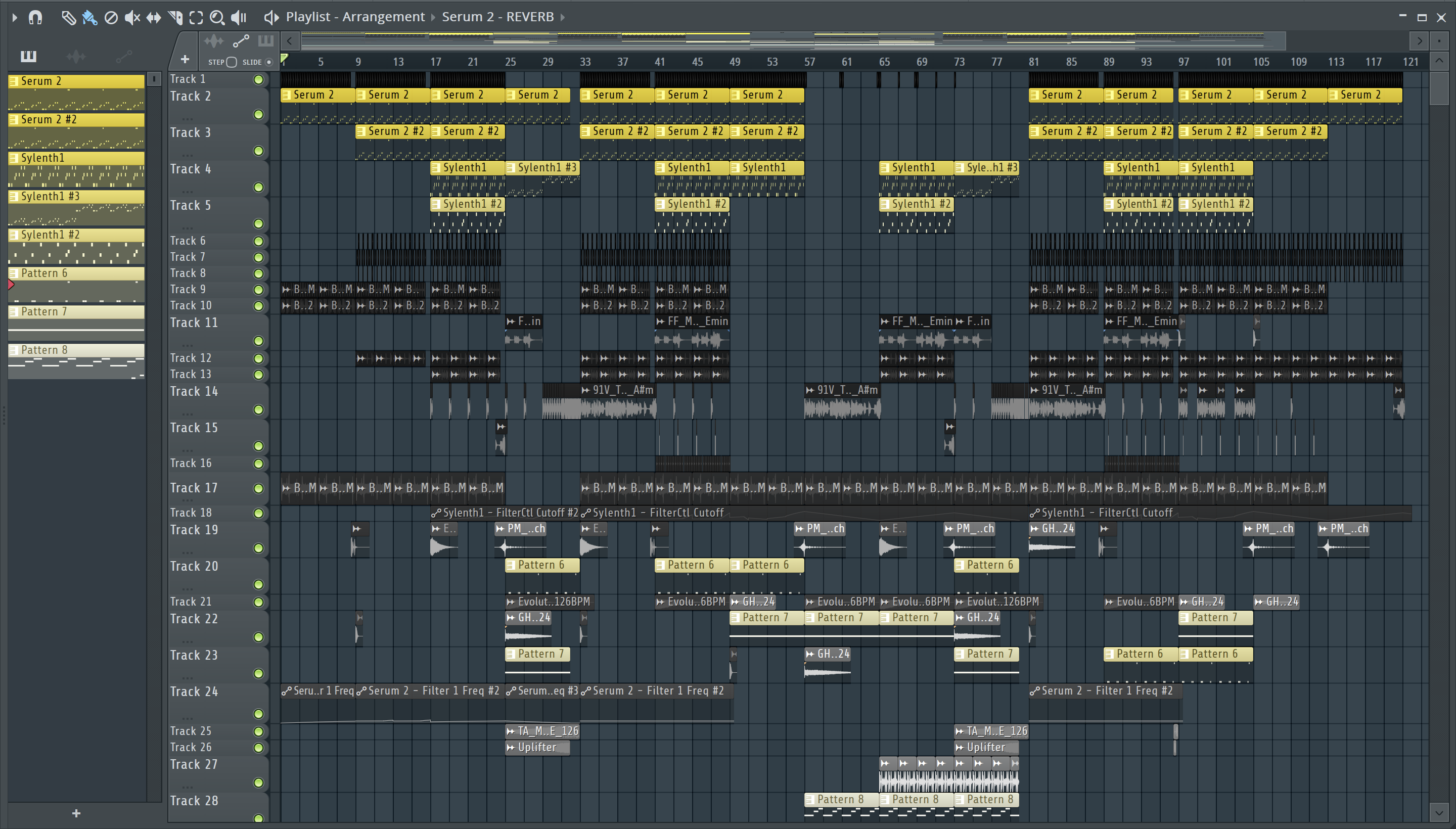1456x829 pixels.
Task: Select the Playlist - Arrangement title
Action: point(355,17)
